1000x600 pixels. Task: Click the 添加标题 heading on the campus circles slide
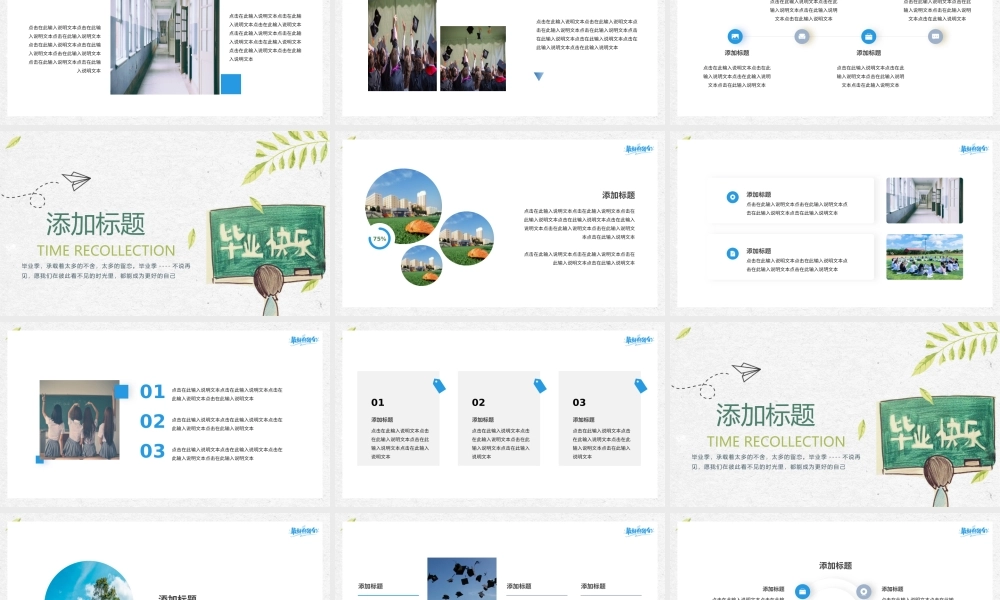coord(618,195)
